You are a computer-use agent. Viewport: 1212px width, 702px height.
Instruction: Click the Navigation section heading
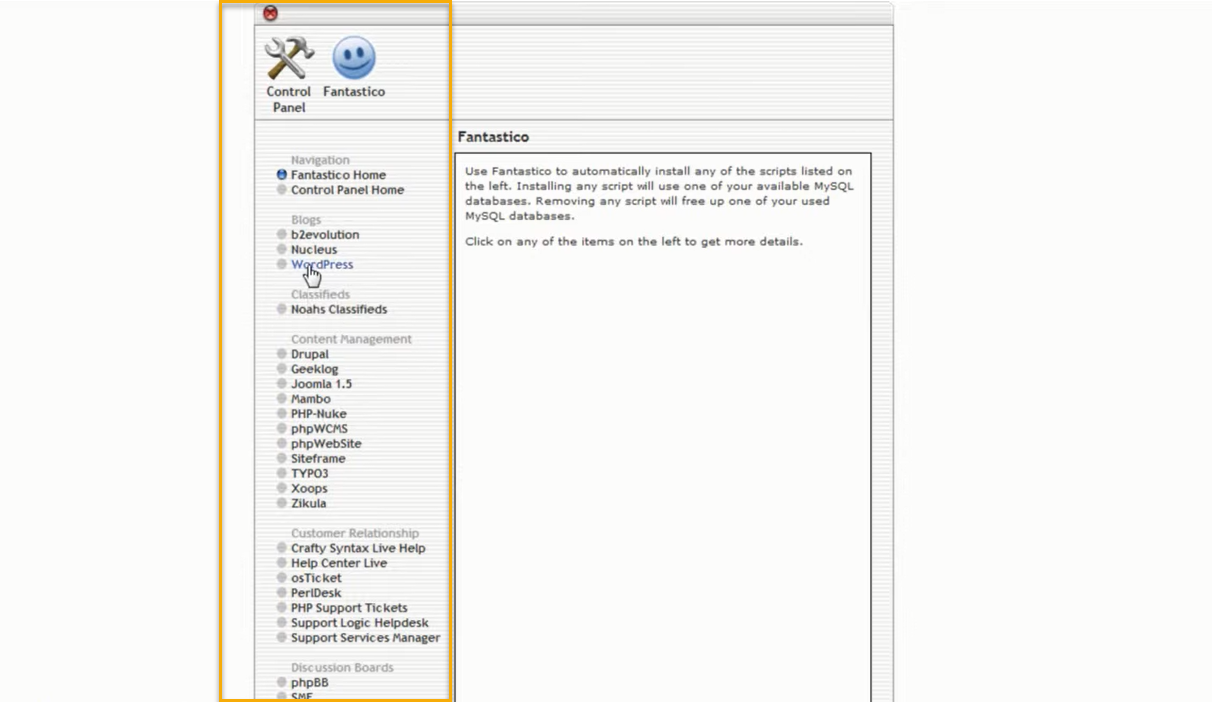point(320,160)
